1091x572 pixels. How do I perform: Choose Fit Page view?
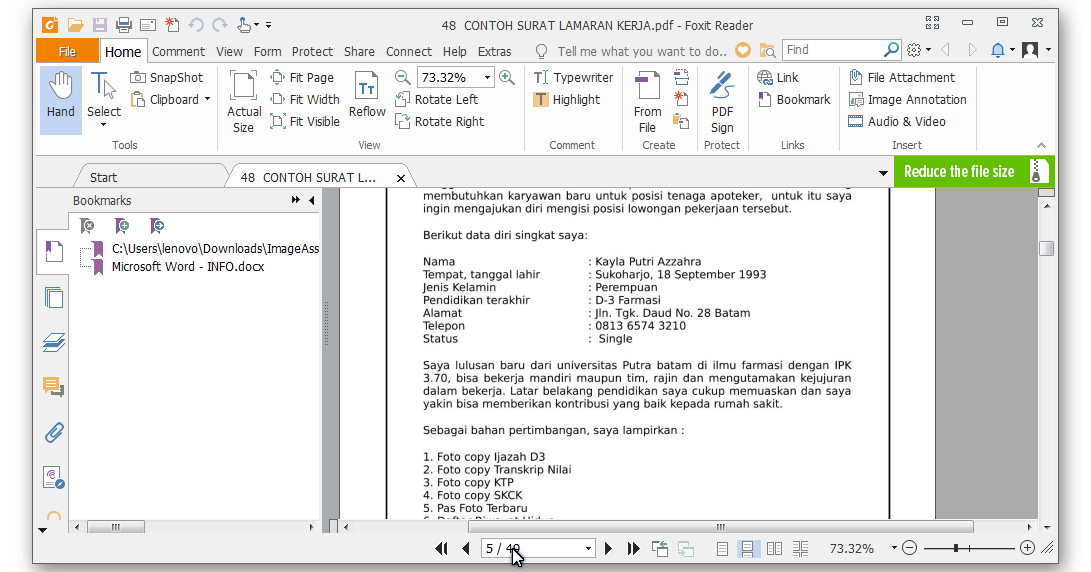pos(302,77)
